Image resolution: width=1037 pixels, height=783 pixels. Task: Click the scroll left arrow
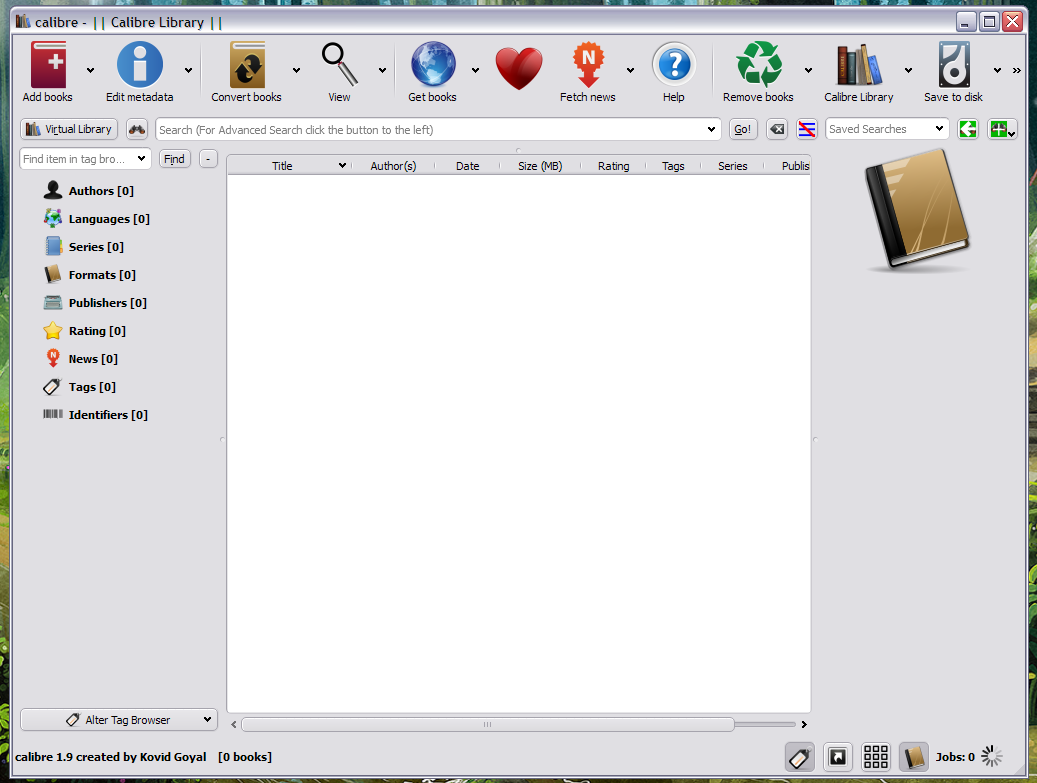click(x=233, y=725)
